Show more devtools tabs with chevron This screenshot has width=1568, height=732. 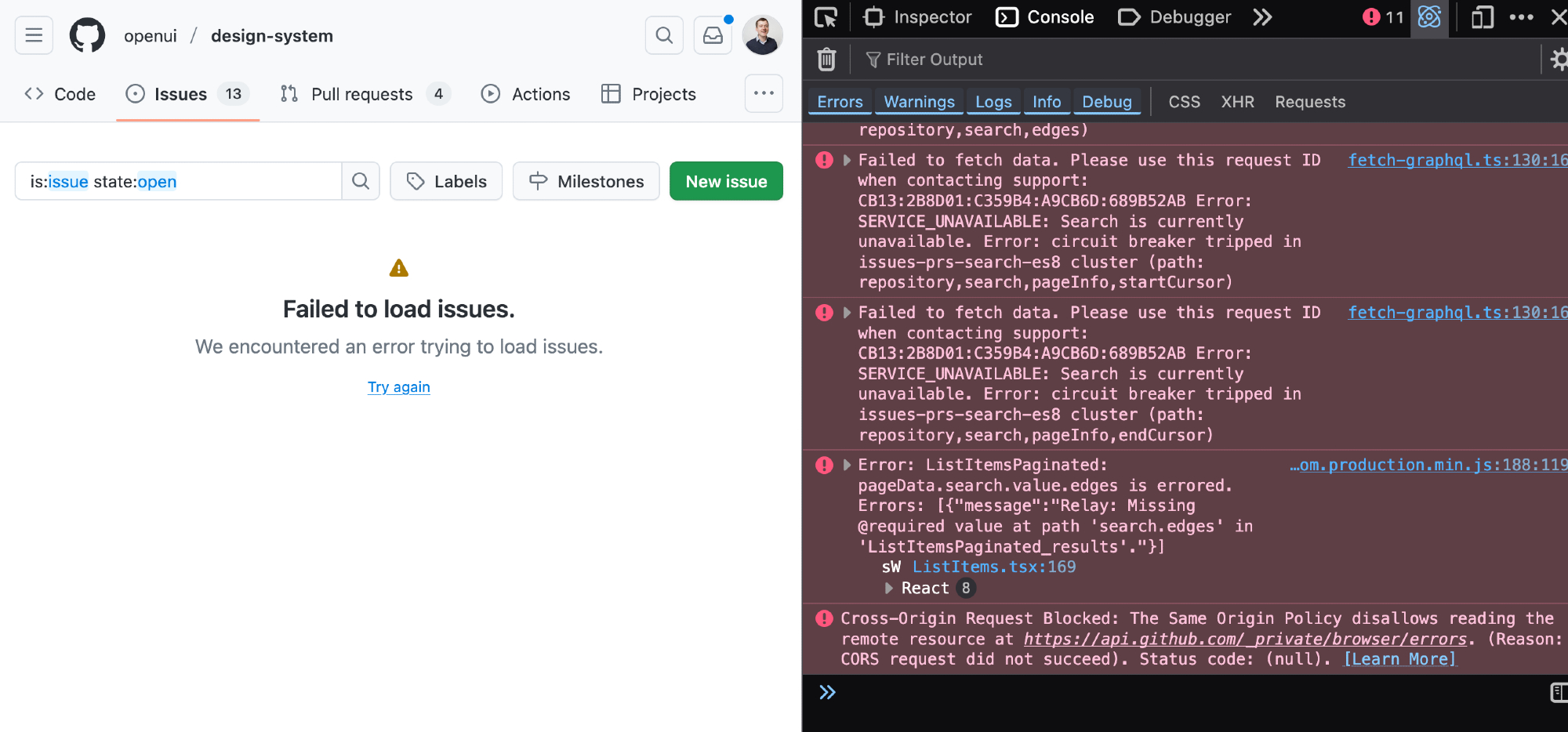point(1262,17)
